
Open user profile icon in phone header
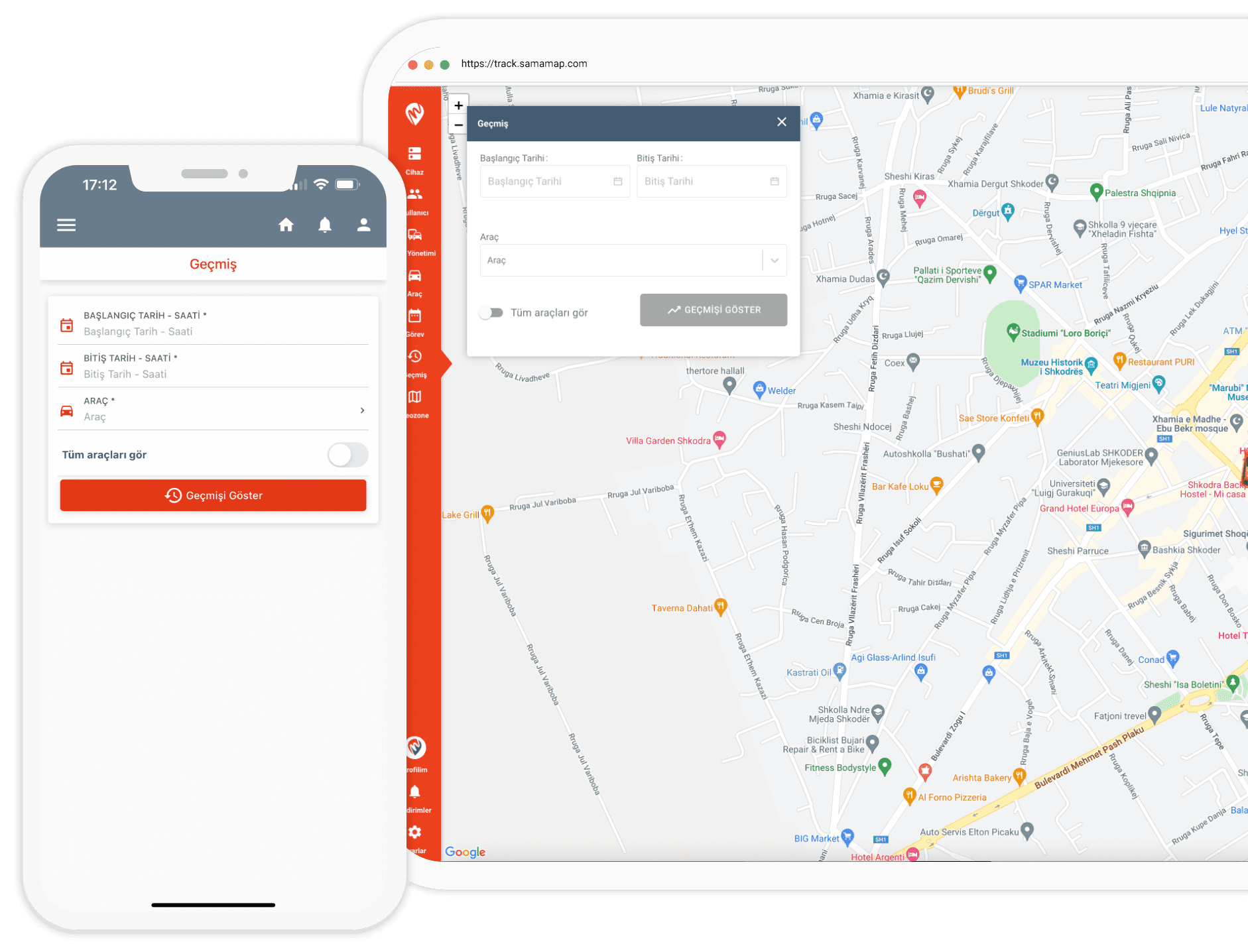363,225
